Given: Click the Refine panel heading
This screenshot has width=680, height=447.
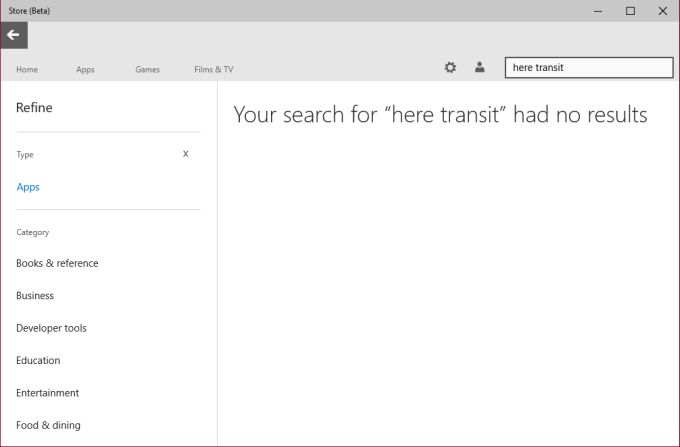Looking at the screenshot, I should click(x=34, y=108).
